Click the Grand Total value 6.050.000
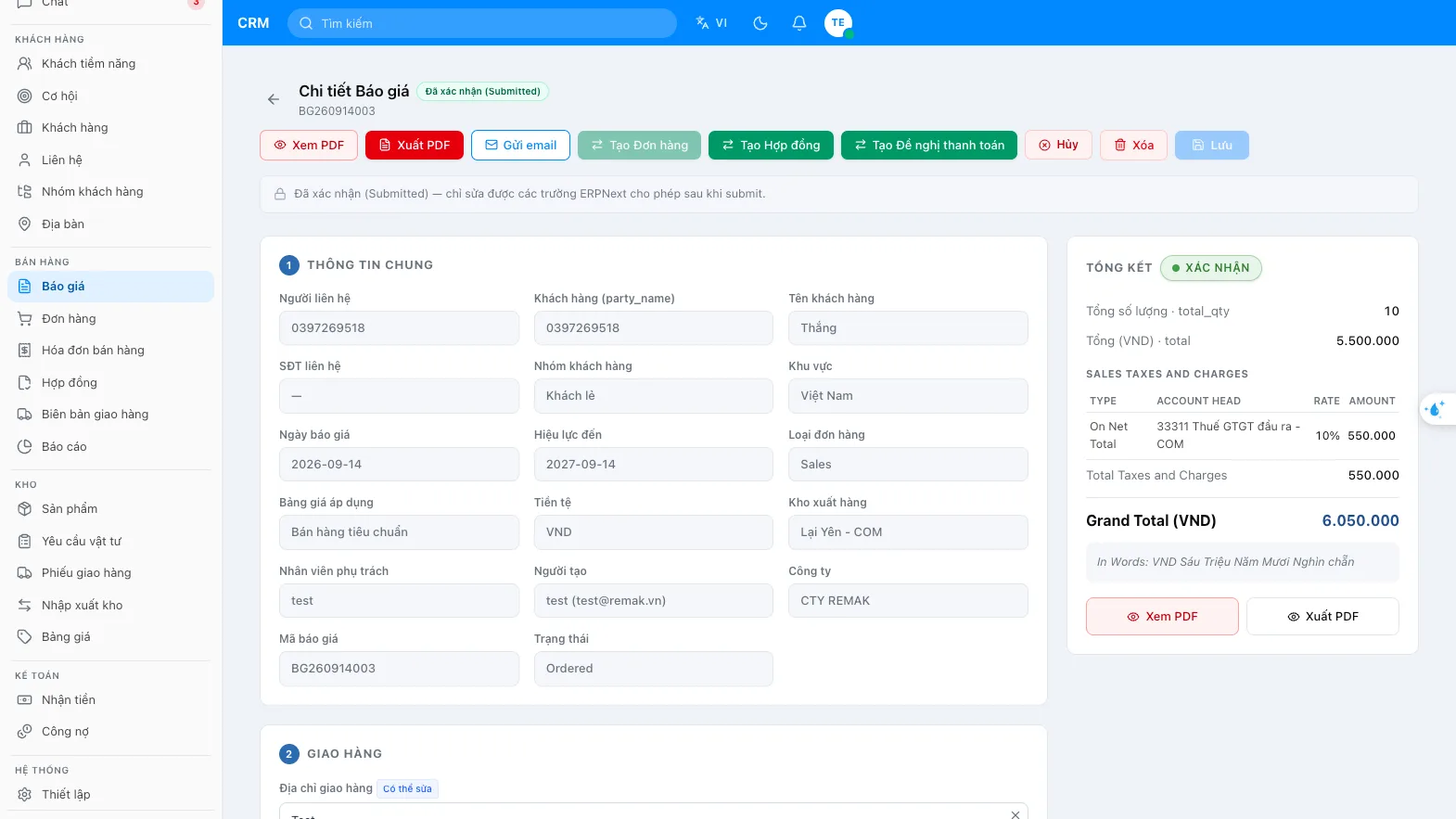This screenshot has height=819, width=1456. coord(1360,521)
